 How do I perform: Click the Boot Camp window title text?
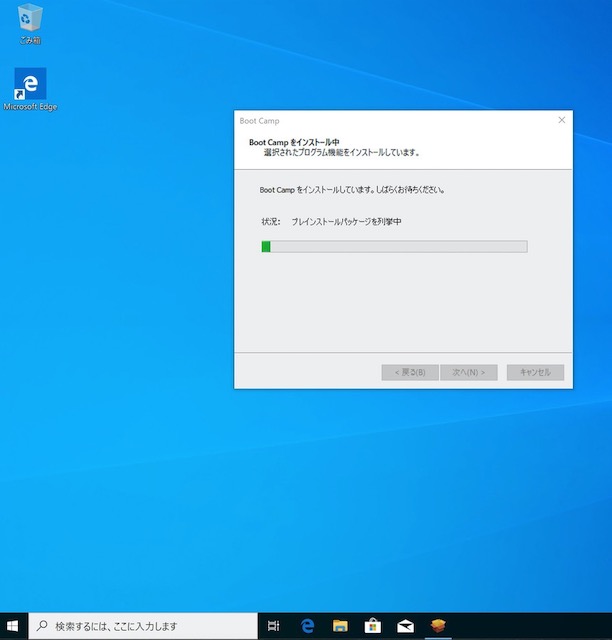point(259,121)
